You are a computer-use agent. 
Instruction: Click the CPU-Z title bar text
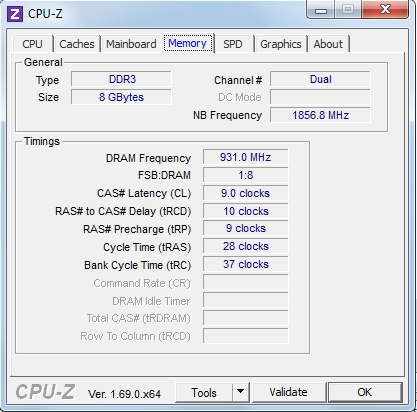point(45,14)
